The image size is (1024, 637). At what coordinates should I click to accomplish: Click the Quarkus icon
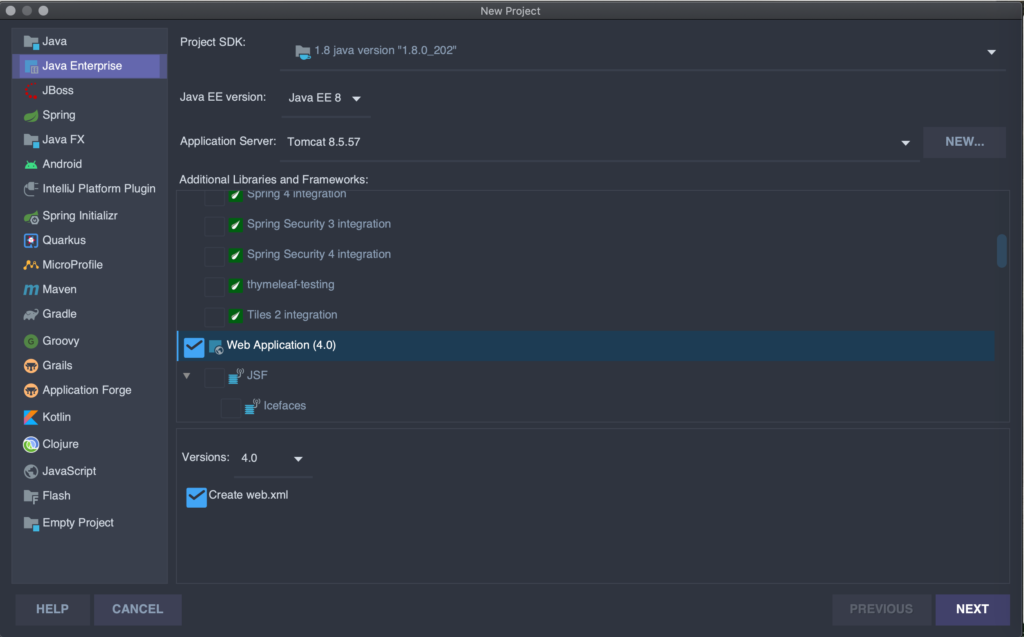(x=31, y=240)
